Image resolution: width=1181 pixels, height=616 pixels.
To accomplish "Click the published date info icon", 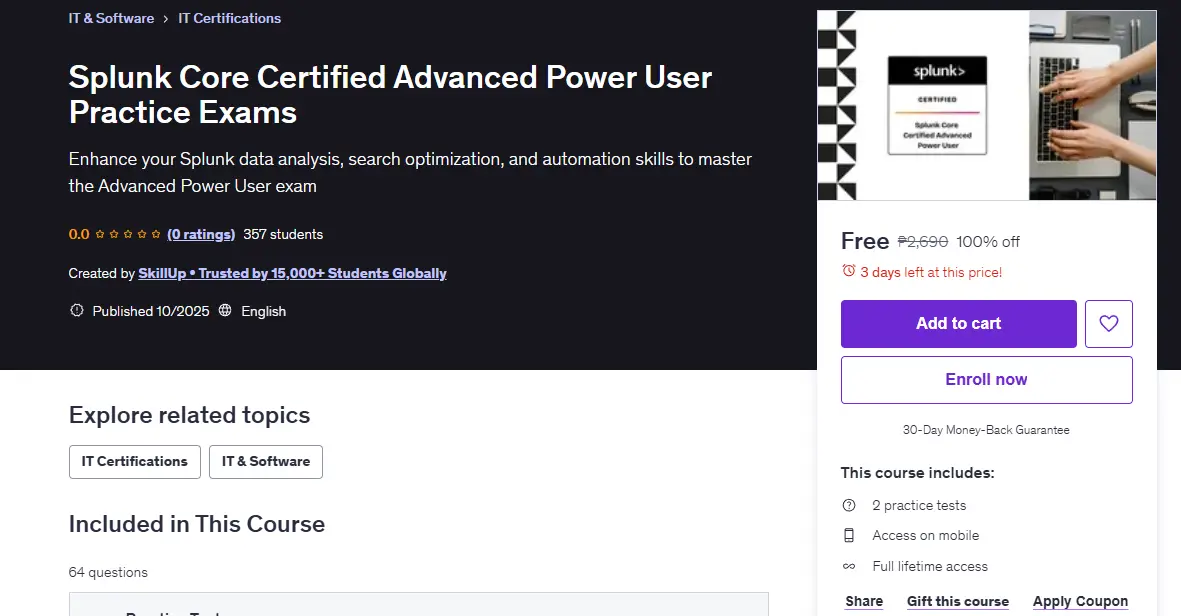I will click(x=76, y=310).
